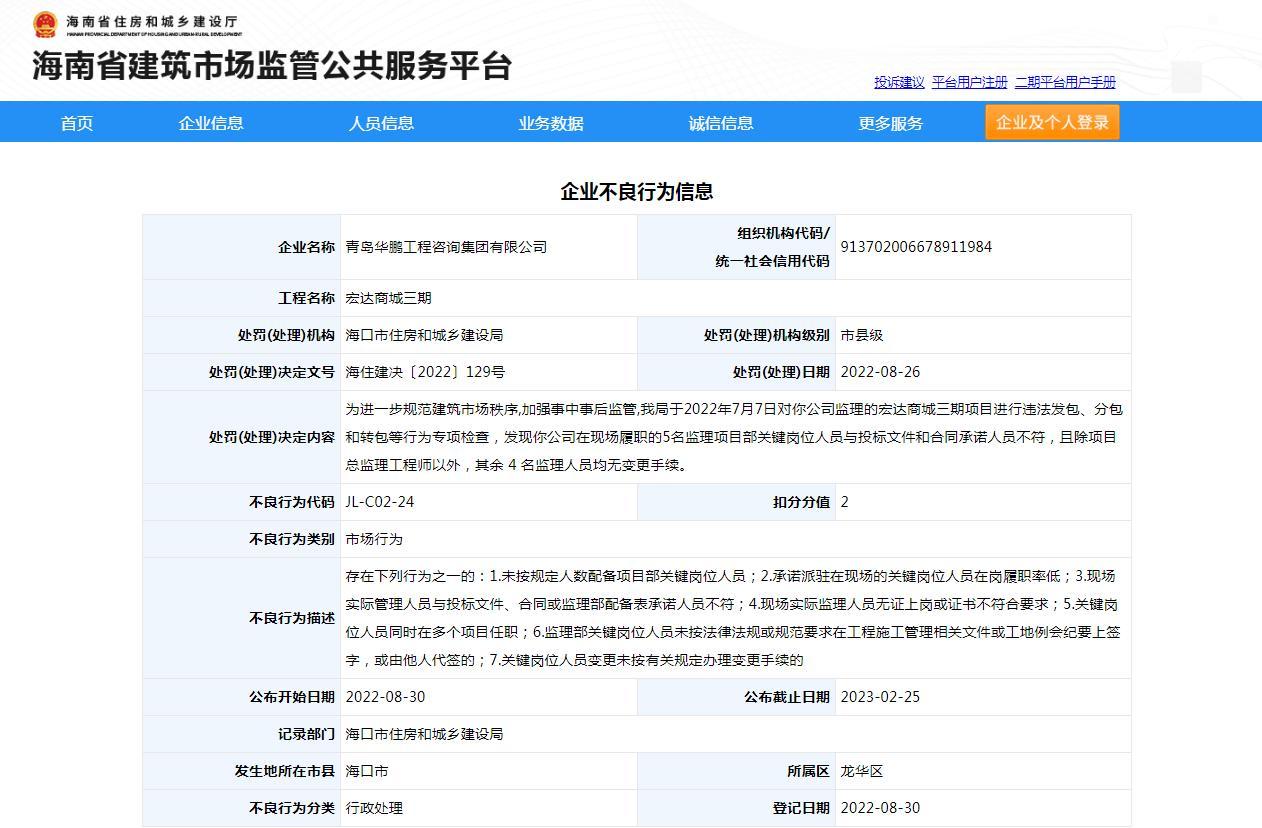1262x828 pixels.
Task: Click the 工程名称 field label
Action: (x=306, y=298)
